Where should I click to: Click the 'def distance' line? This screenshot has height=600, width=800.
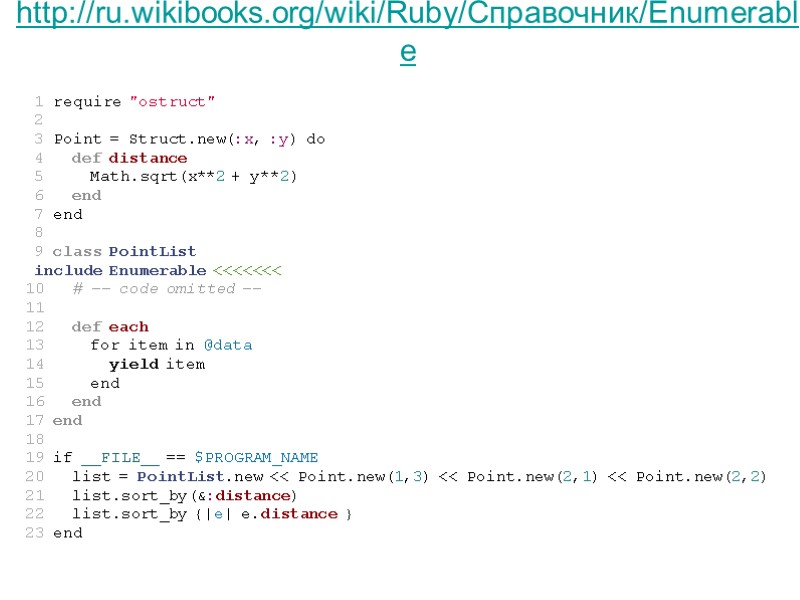(130, 158)
